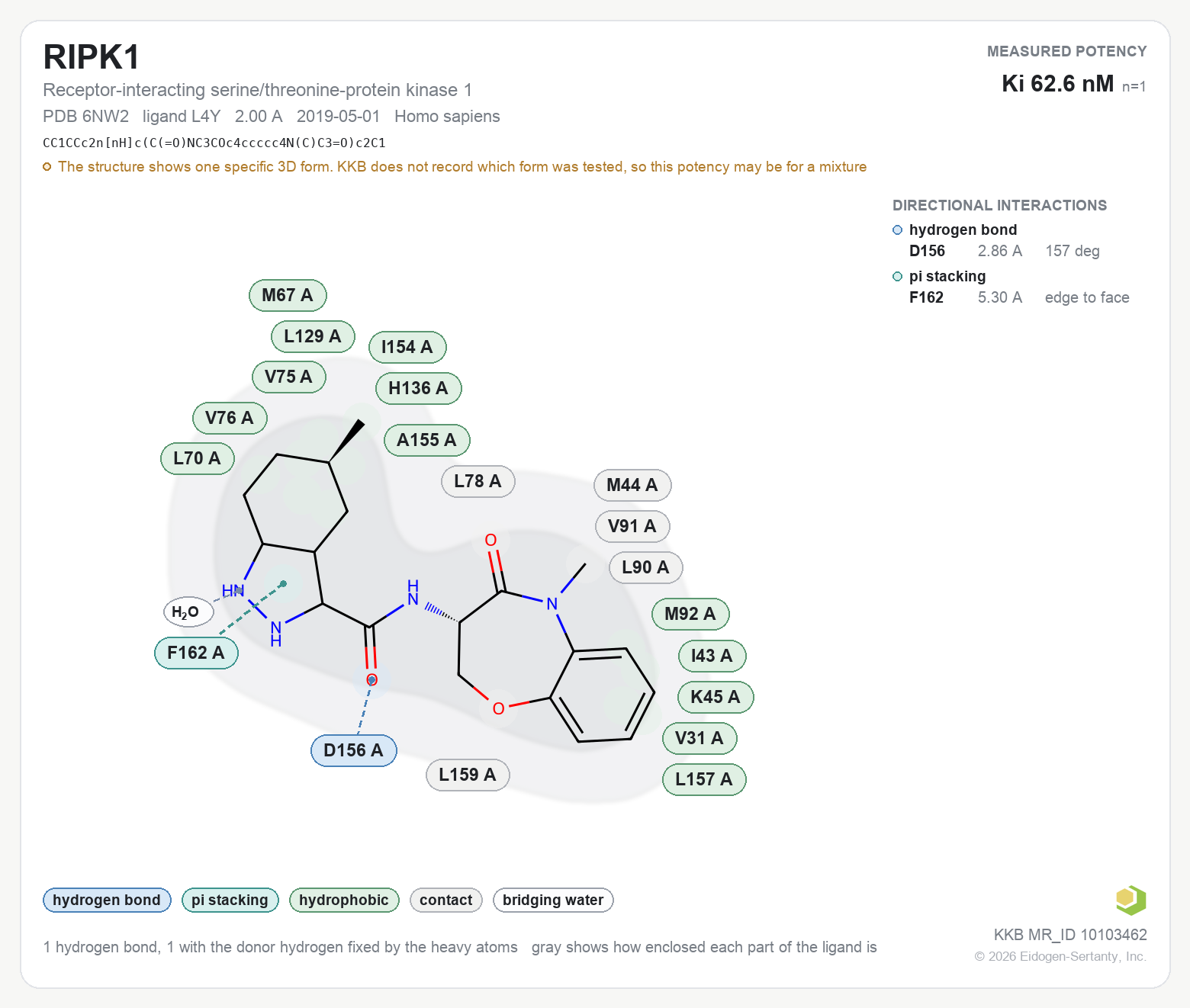Click residue label I43 A
This screenshot has height=1008, width=1190.
(x=712, y=656)
